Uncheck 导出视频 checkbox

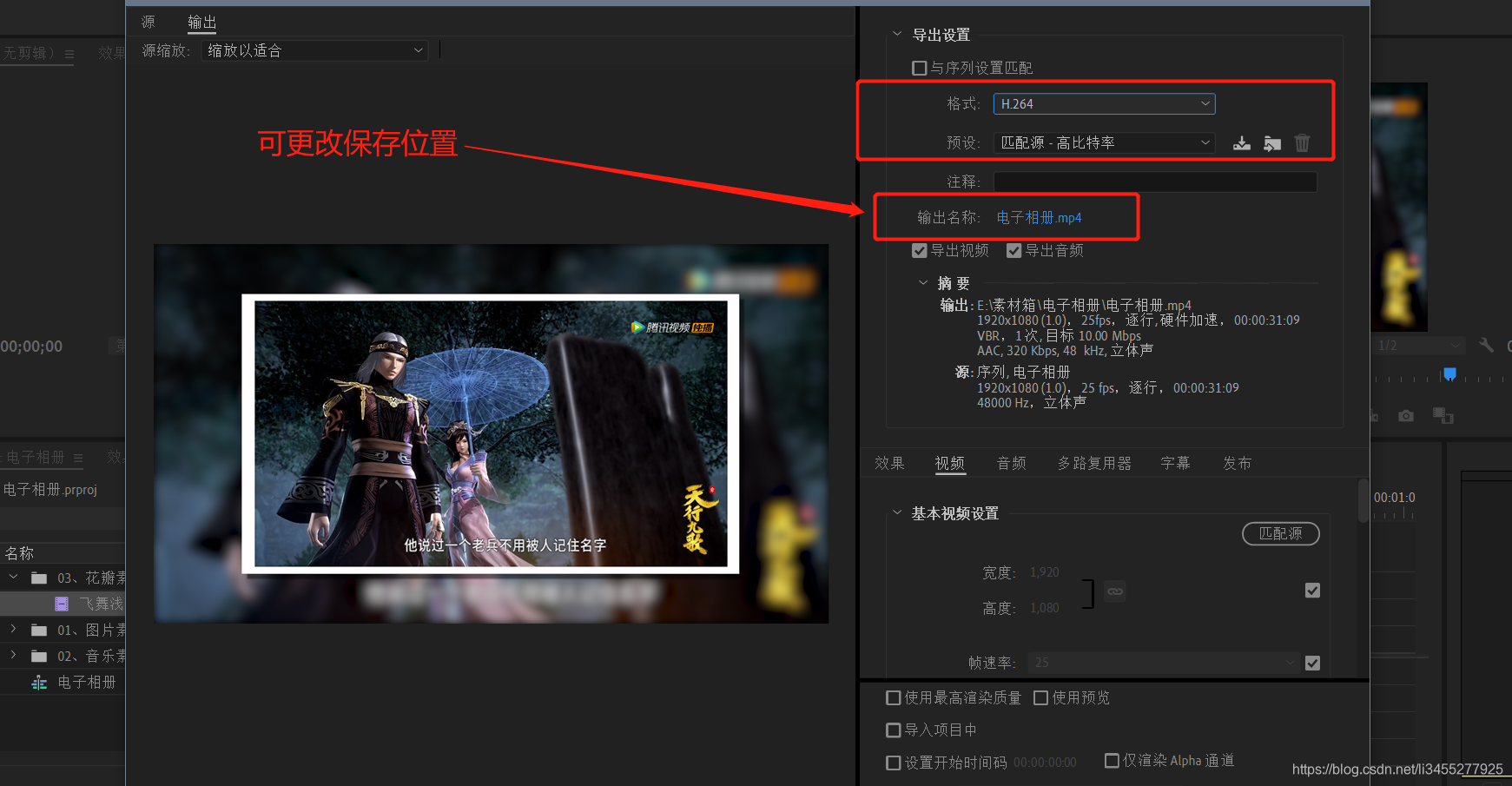(x=920, y=251)
